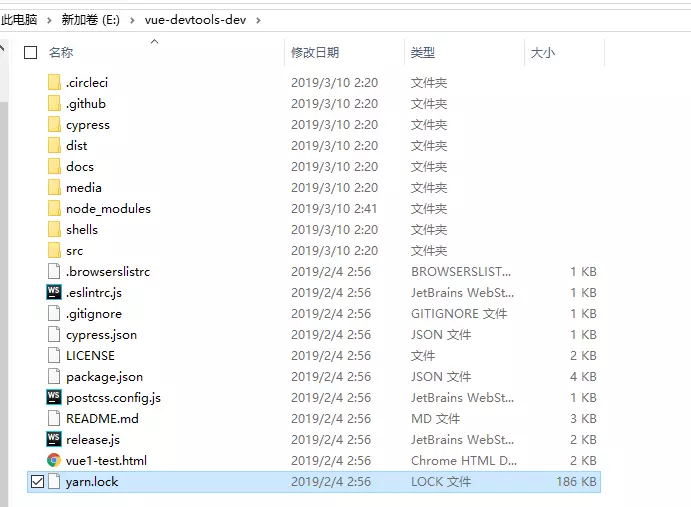Viewport: 691px width, 507px height.
Task: Select the .gitignore file name
Action: click(x=94, y=314)
